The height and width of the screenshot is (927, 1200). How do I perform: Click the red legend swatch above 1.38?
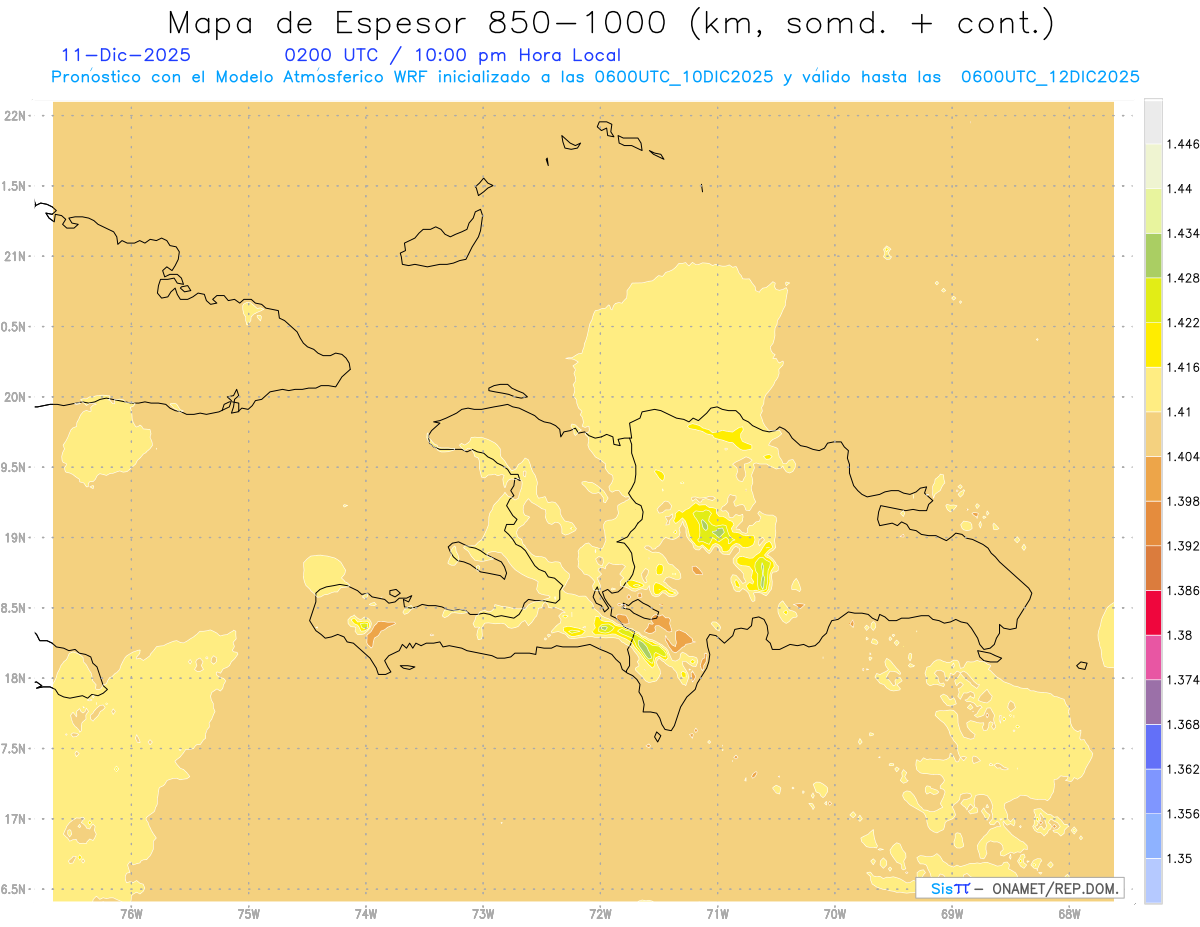tap(1153, 613)
